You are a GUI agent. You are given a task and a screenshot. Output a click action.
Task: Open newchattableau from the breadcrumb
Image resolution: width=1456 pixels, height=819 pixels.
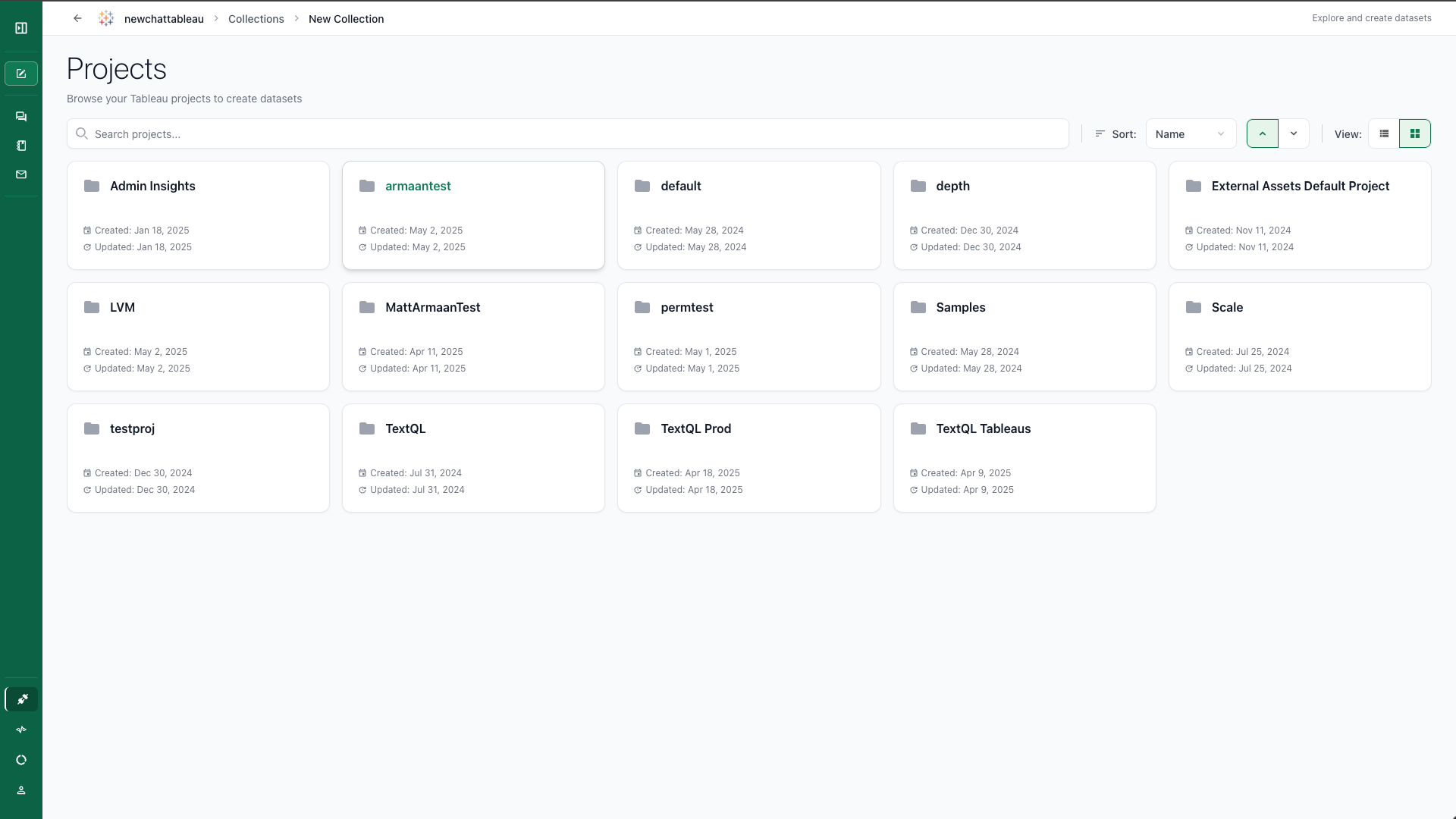tap(163, 18)
